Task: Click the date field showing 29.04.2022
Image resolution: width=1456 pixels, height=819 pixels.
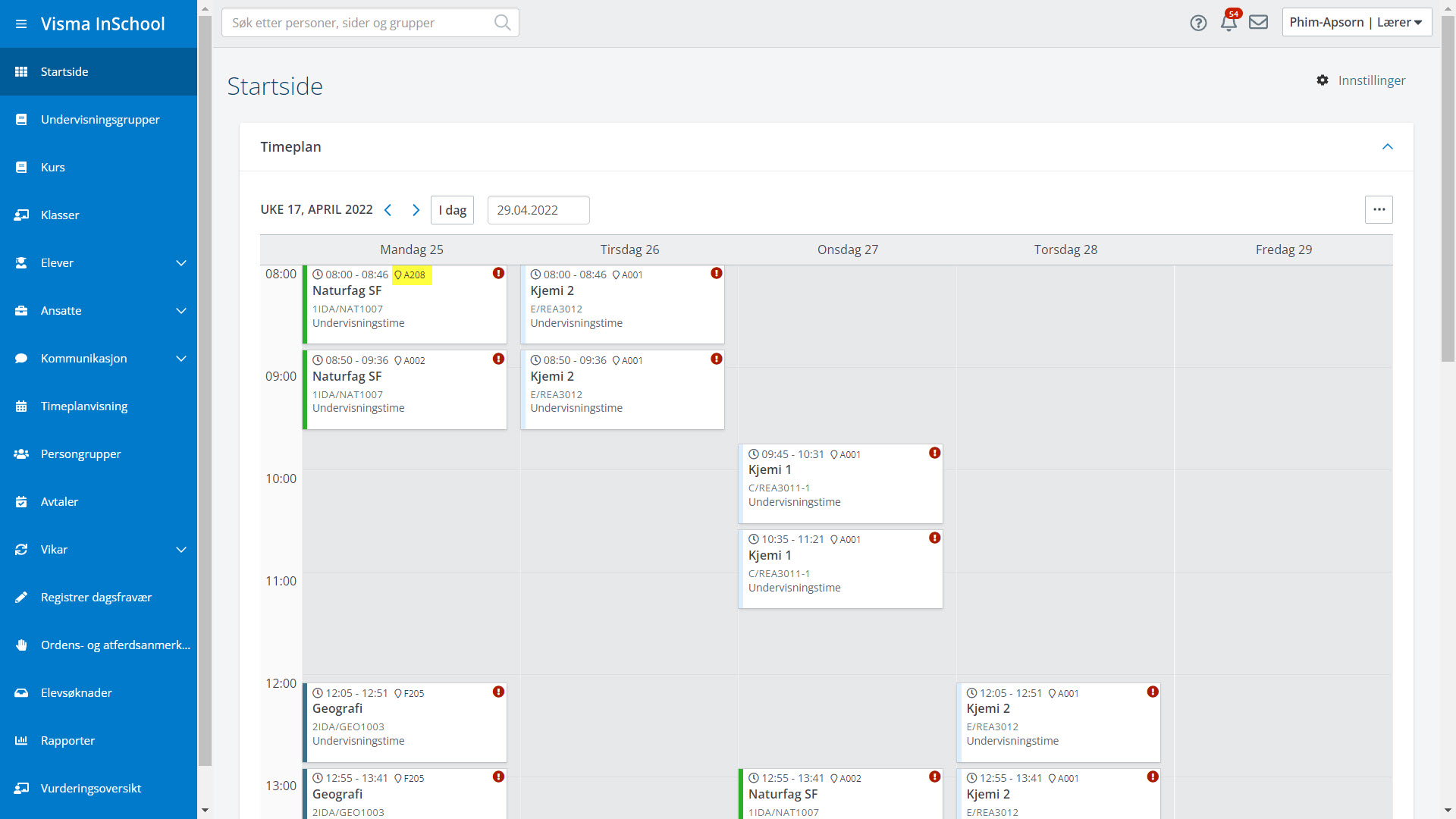Action: point(538,210)
